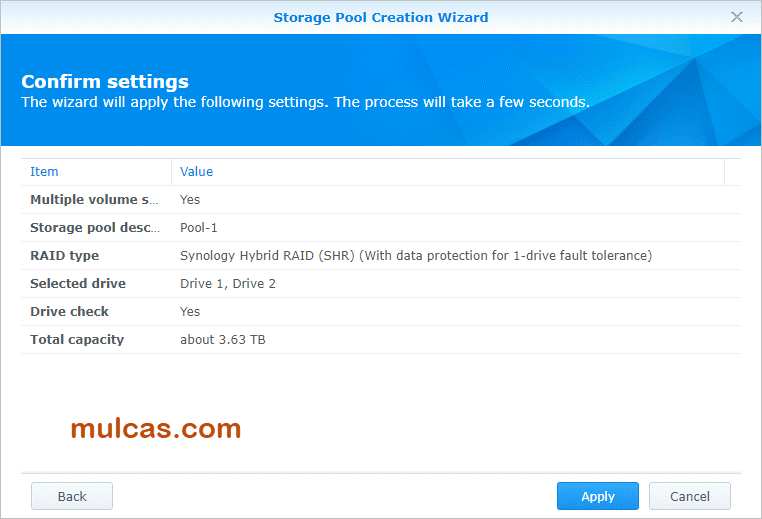Click the Item column header
The height and width of the screenshot is (519, 762).
tap(45, 172)
